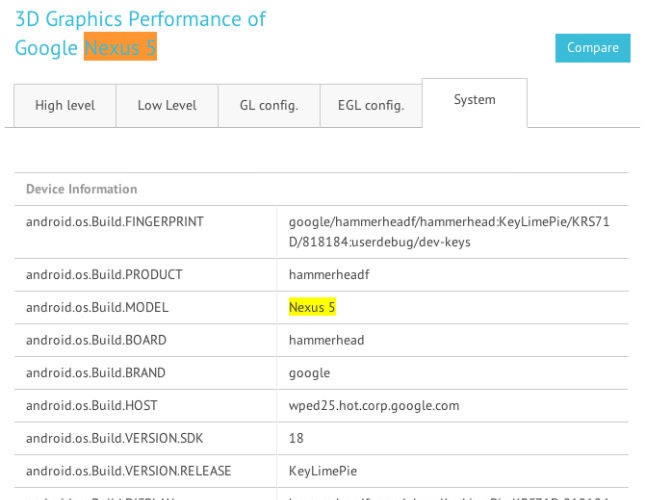The image size is (645, 500).
Task: Click the yellow highlighted Nexus 5 model value
Action: (x=312, y=307)
